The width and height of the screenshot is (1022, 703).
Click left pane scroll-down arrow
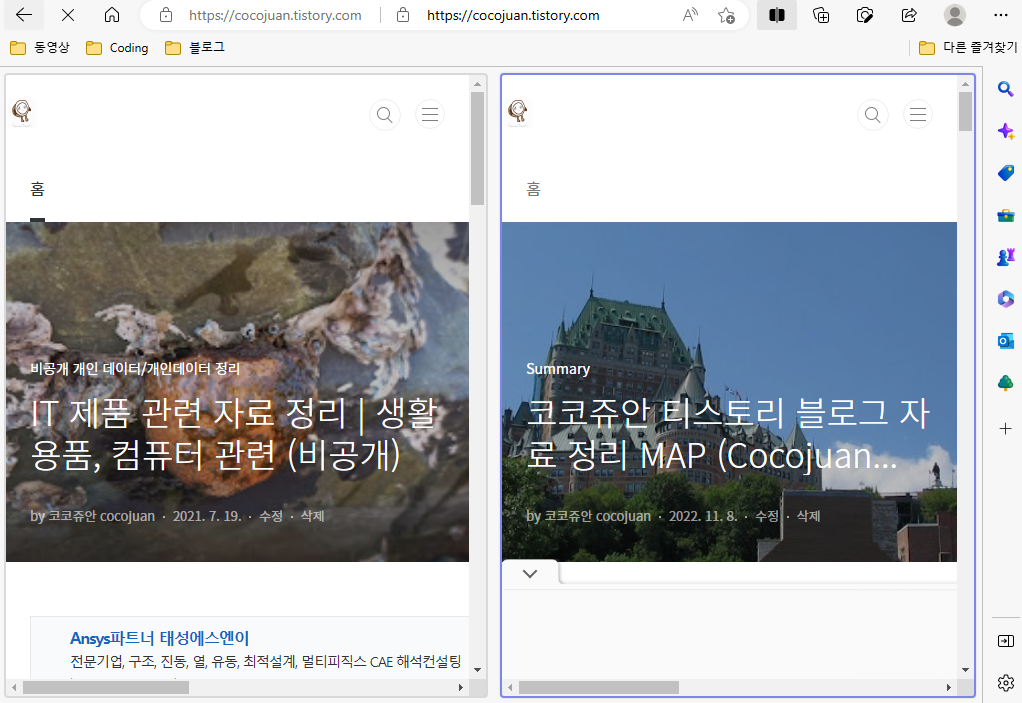click(477, 670)
